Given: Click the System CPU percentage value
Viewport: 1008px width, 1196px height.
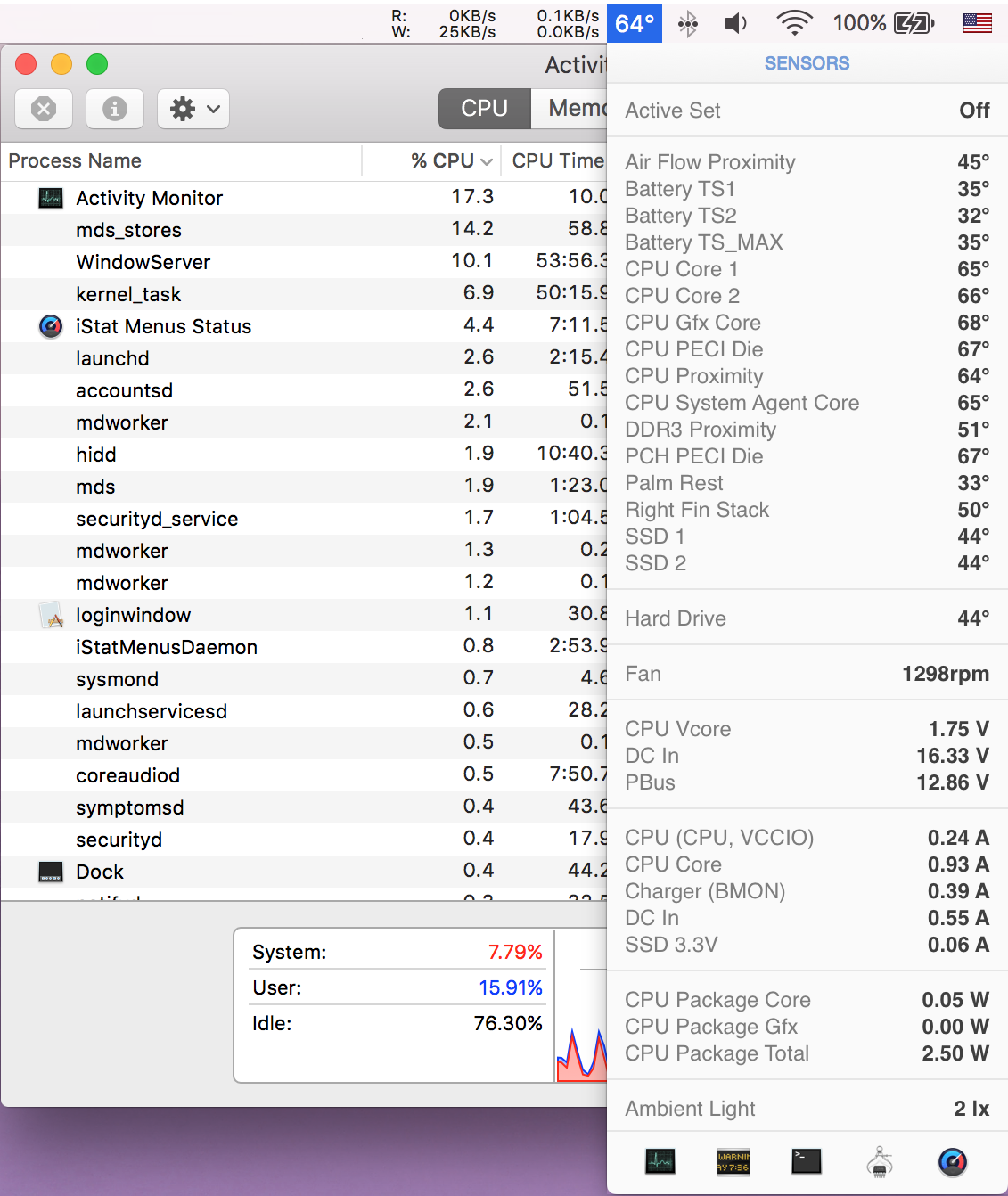Looking at the screenshot, I should tap(514, 952).
